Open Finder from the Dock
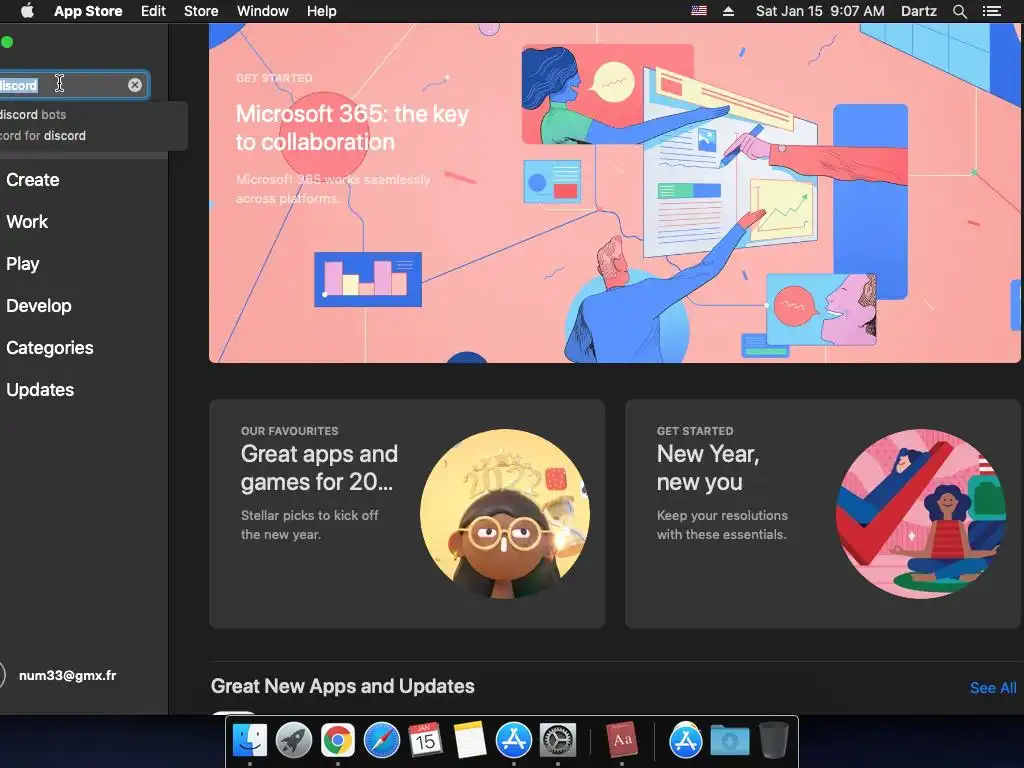Screen dimensions: 1024x768 point(250,740)
